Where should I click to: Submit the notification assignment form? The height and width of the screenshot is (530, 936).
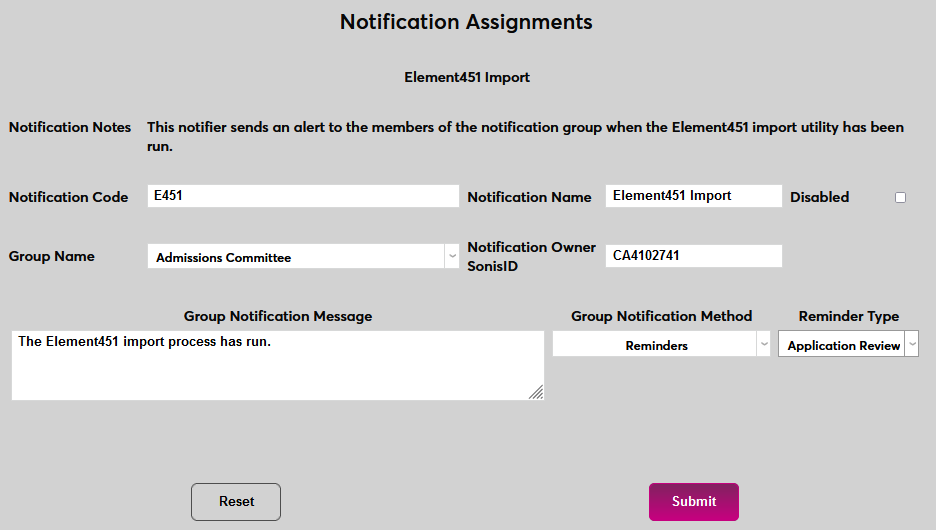pos(694,502)
